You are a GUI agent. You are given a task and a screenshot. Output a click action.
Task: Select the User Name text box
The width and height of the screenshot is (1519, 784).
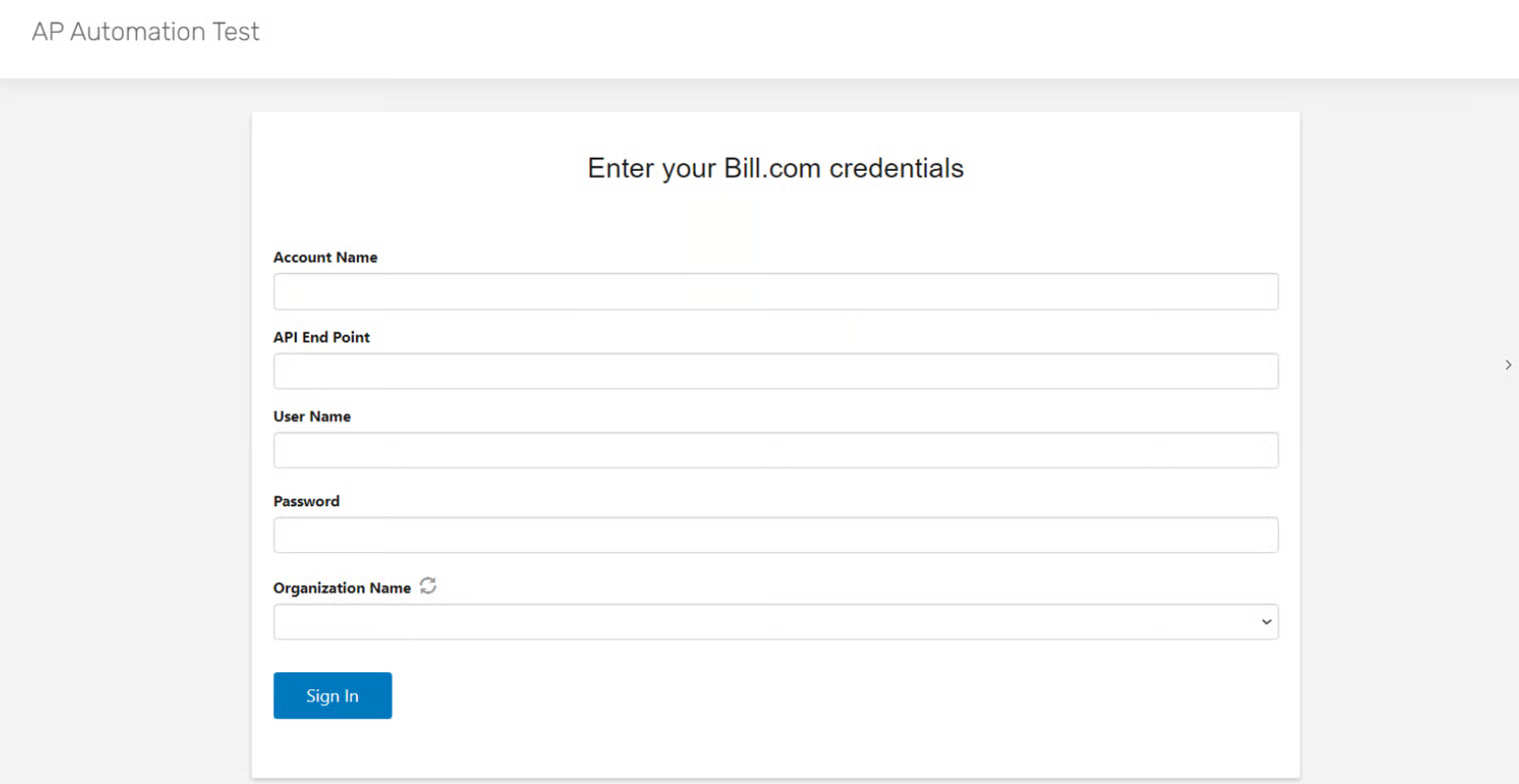pos(774,450)
